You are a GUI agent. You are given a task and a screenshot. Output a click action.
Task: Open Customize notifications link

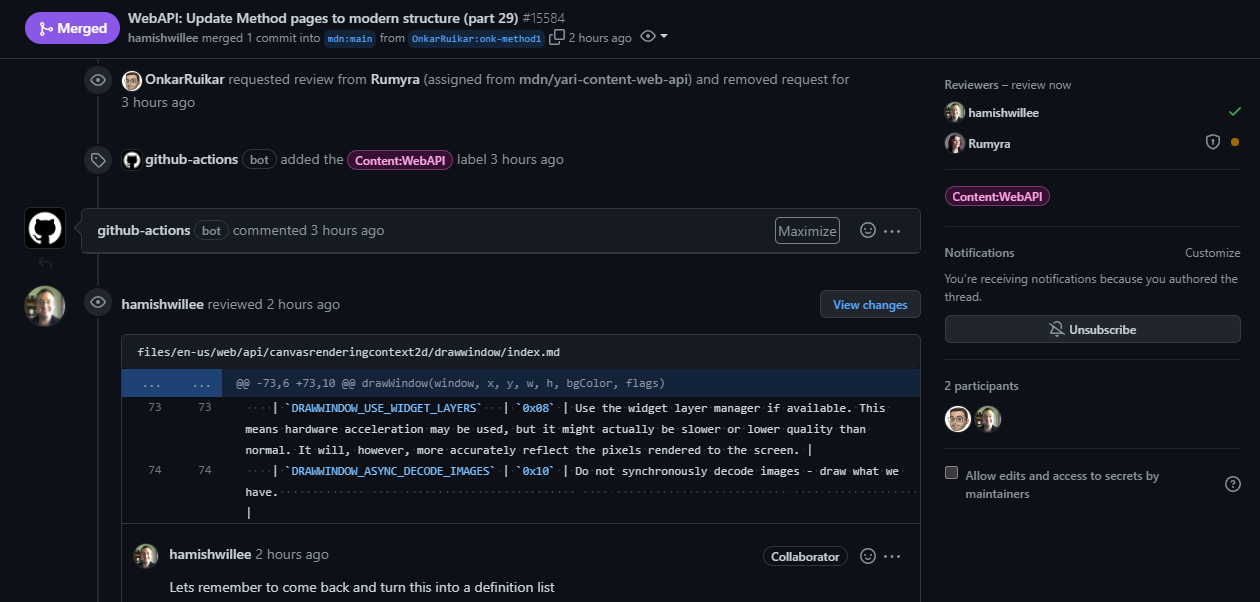(1212, 253)
